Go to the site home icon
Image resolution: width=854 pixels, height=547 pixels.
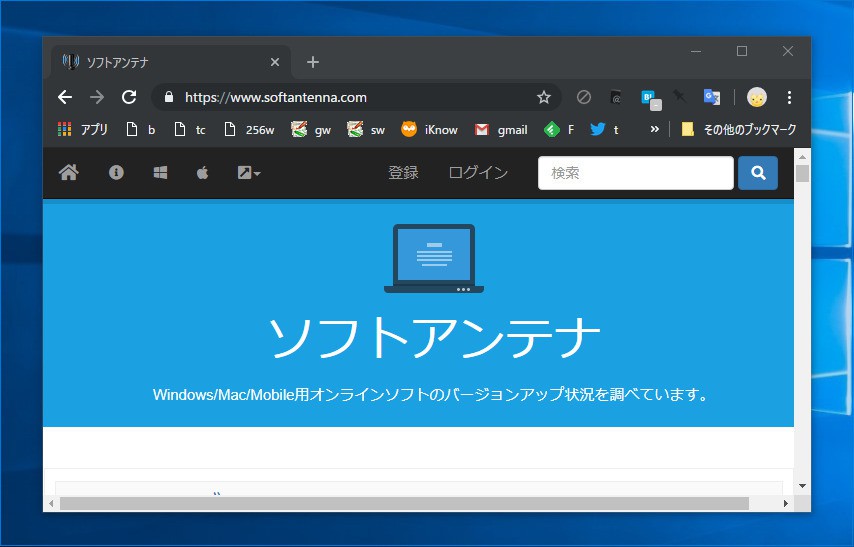[69, 173]
